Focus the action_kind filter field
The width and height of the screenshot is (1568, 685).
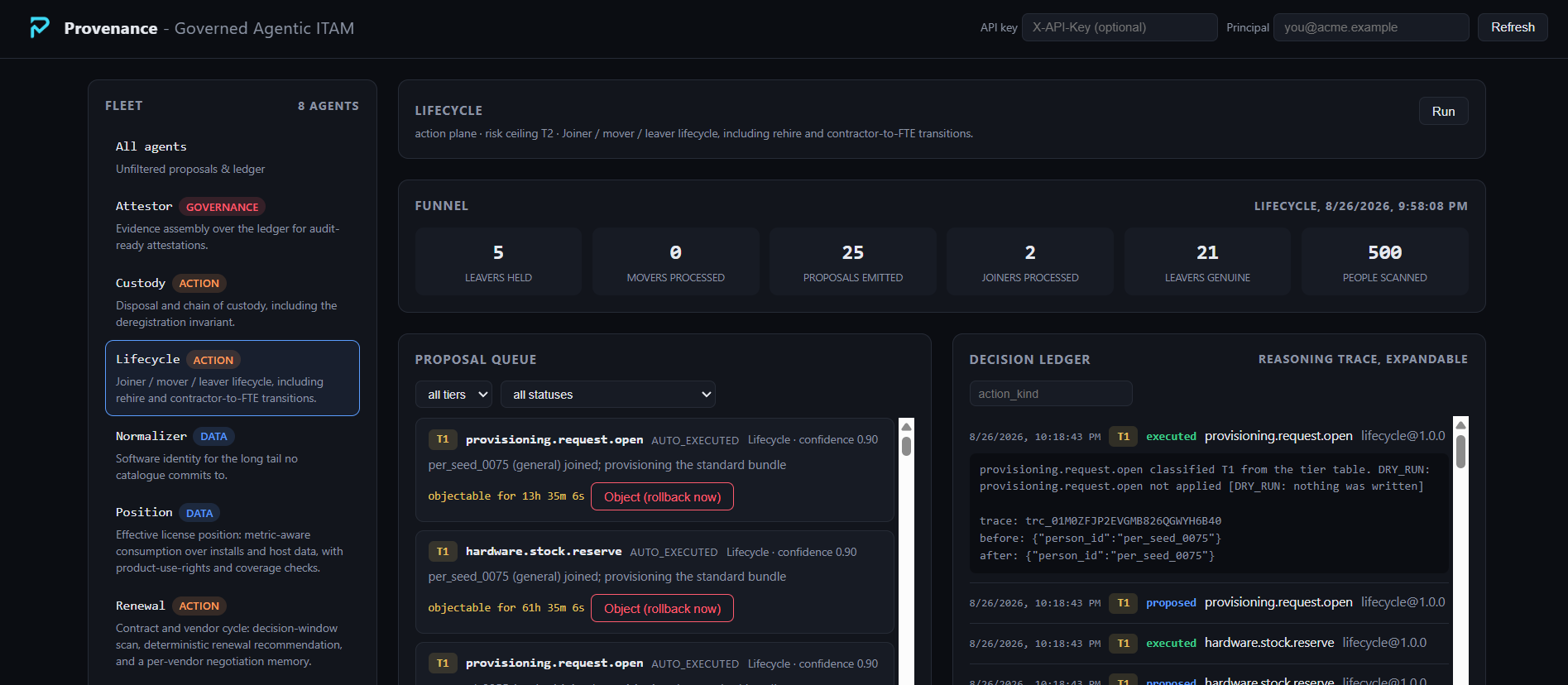click(x=1051, y=394)
